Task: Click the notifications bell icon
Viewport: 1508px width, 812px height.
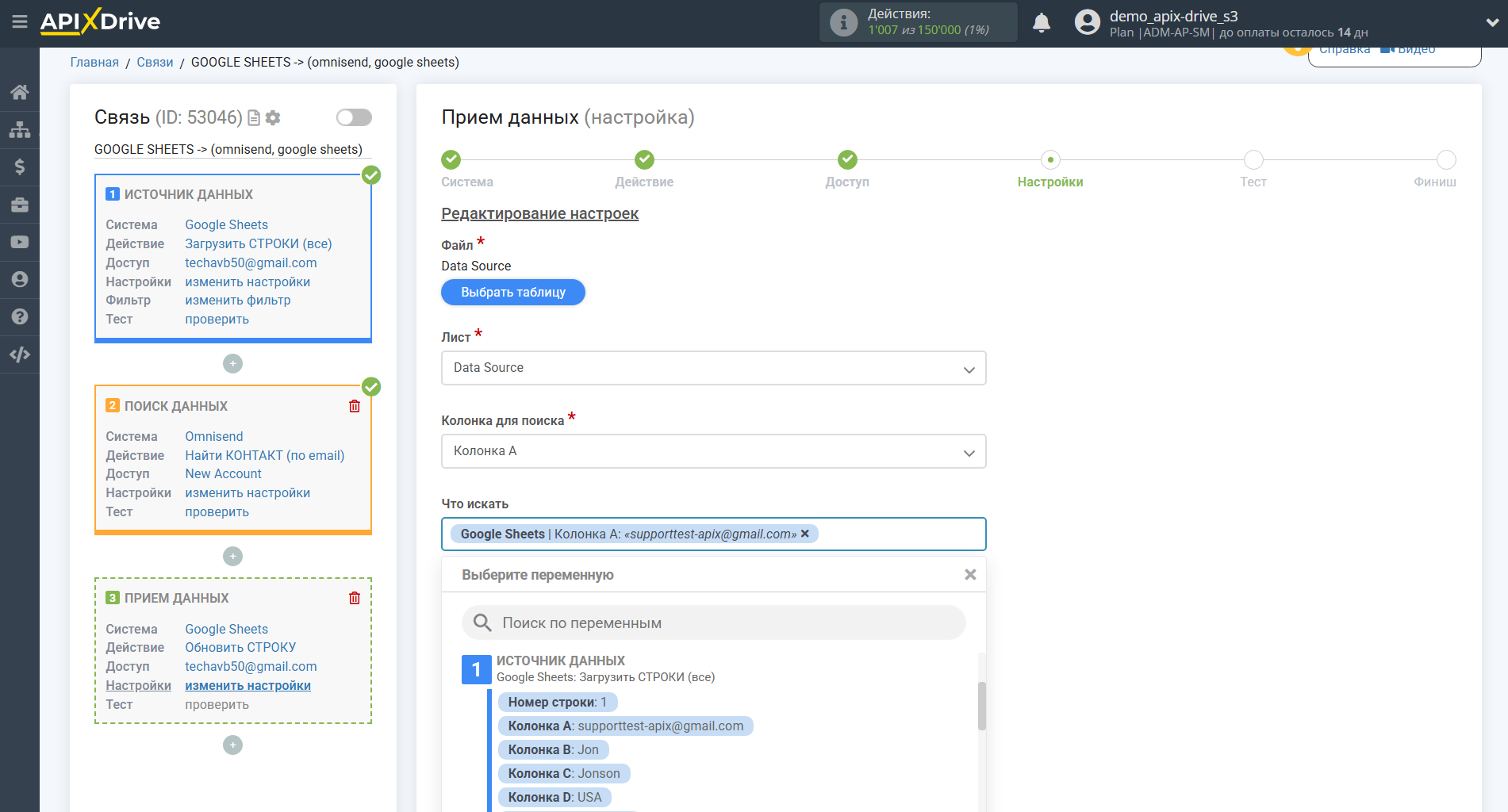Action: coord(1041,23)
